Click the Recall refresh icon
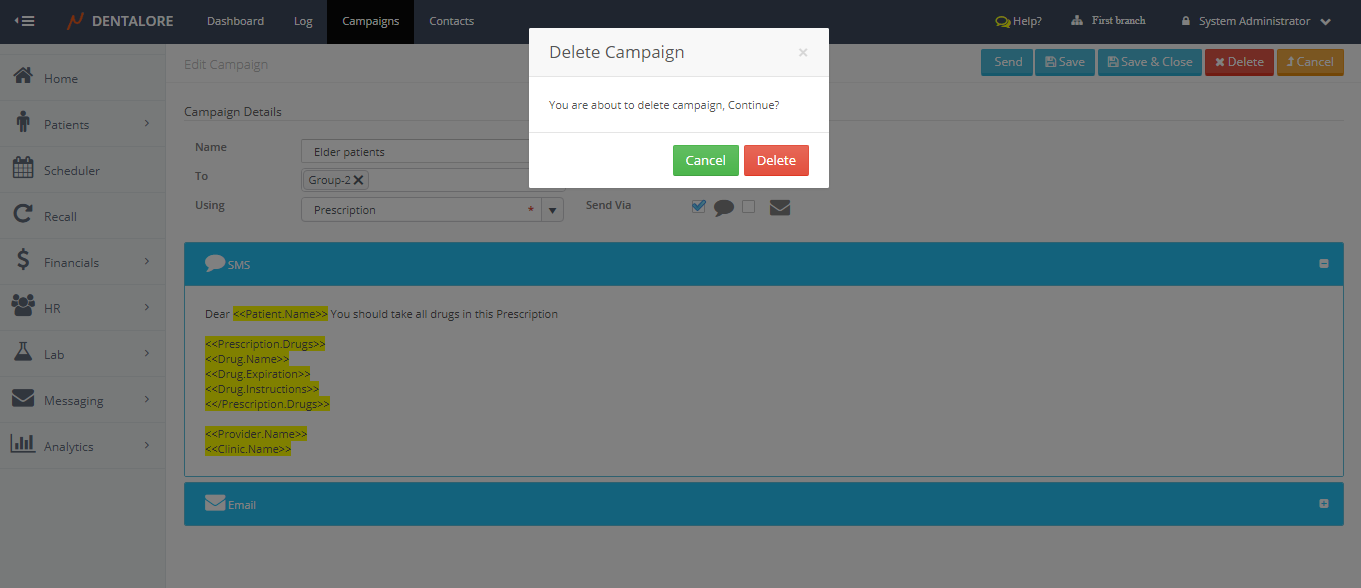 (x=22, y=215)
